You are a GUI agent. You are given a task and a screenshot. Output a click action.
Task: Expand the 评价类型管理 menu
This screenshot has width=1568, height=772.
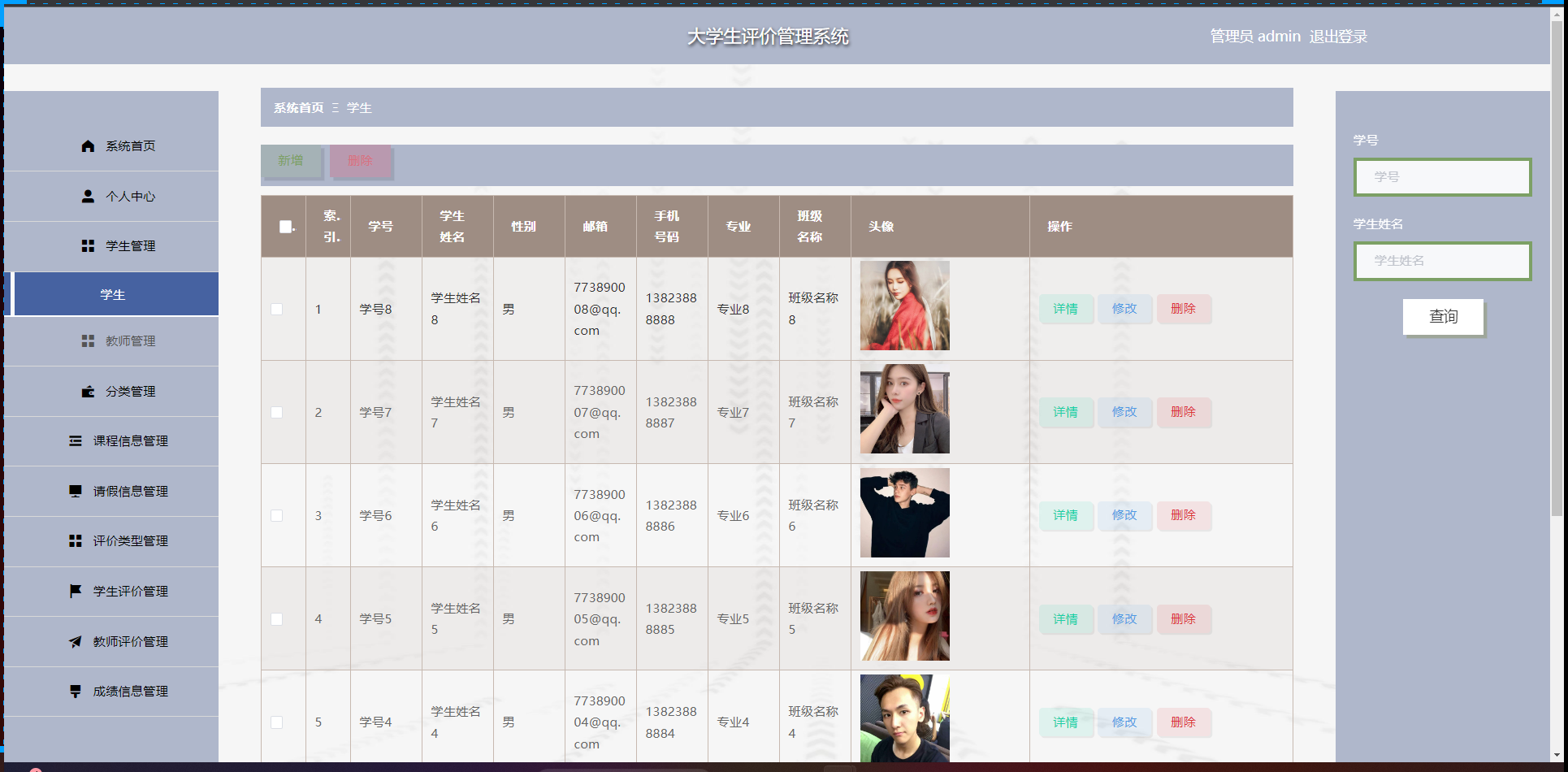click(111, 541)
